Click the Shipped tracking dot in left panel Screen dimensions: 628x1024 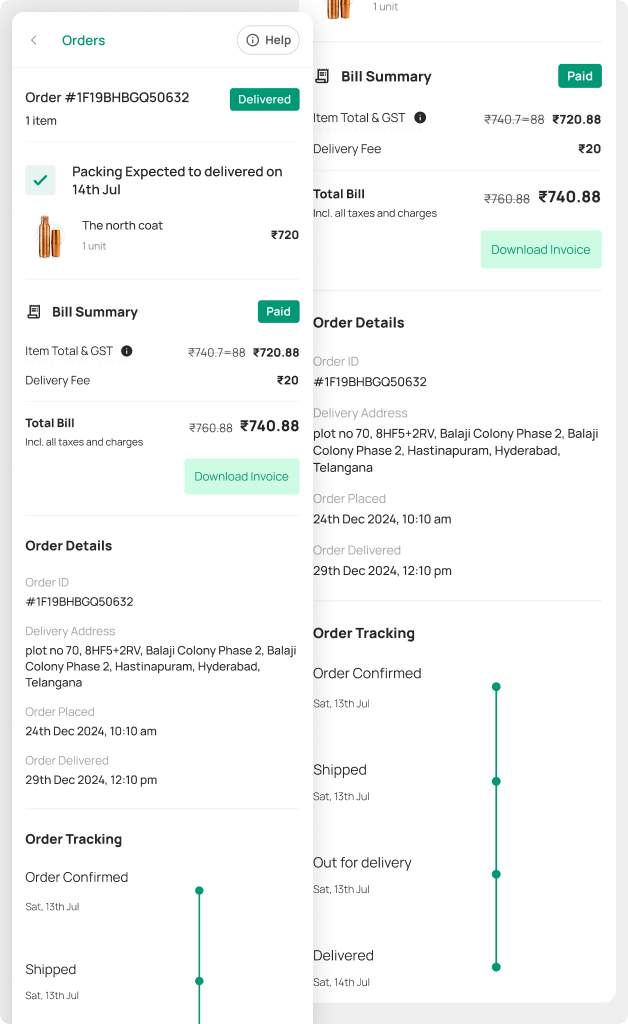pos(199,981)
